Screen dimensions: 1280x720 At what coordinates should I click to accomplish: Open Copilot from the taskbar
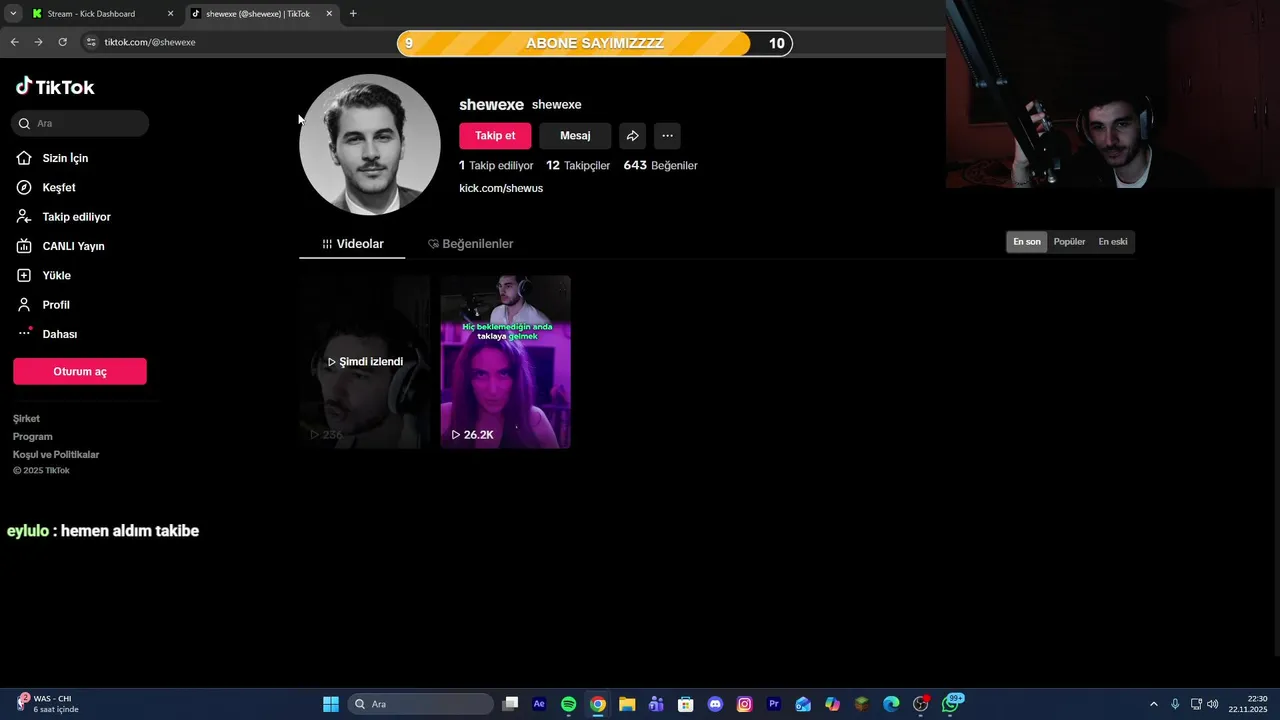point(832,704)
